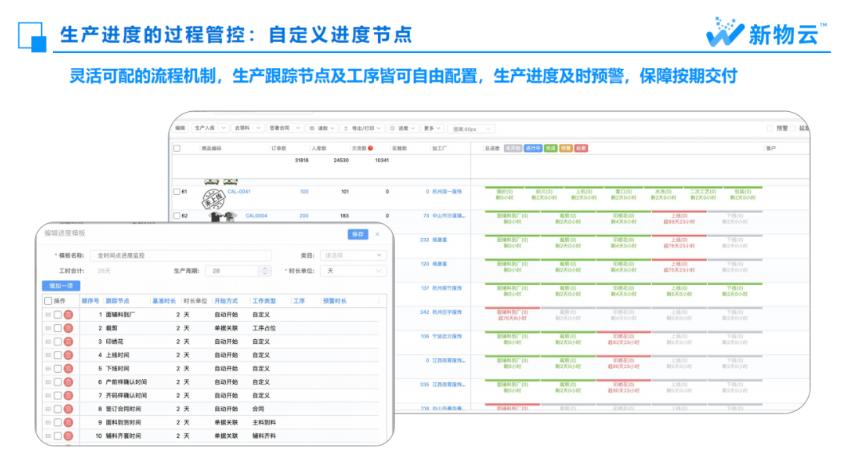Open product link CAL-0041

239,192
